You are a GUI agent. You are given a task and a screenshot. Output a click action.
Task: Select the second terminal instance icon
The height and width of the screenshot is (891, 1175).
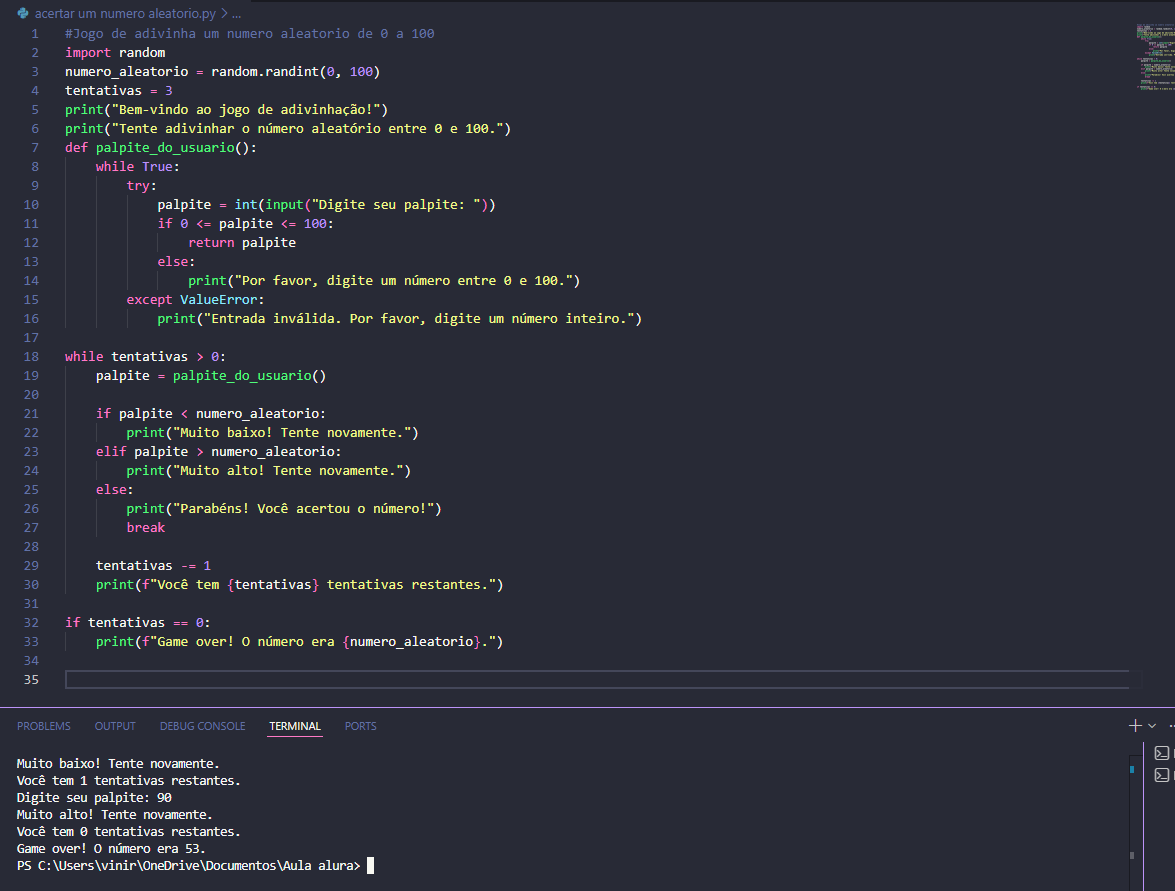1161,775
